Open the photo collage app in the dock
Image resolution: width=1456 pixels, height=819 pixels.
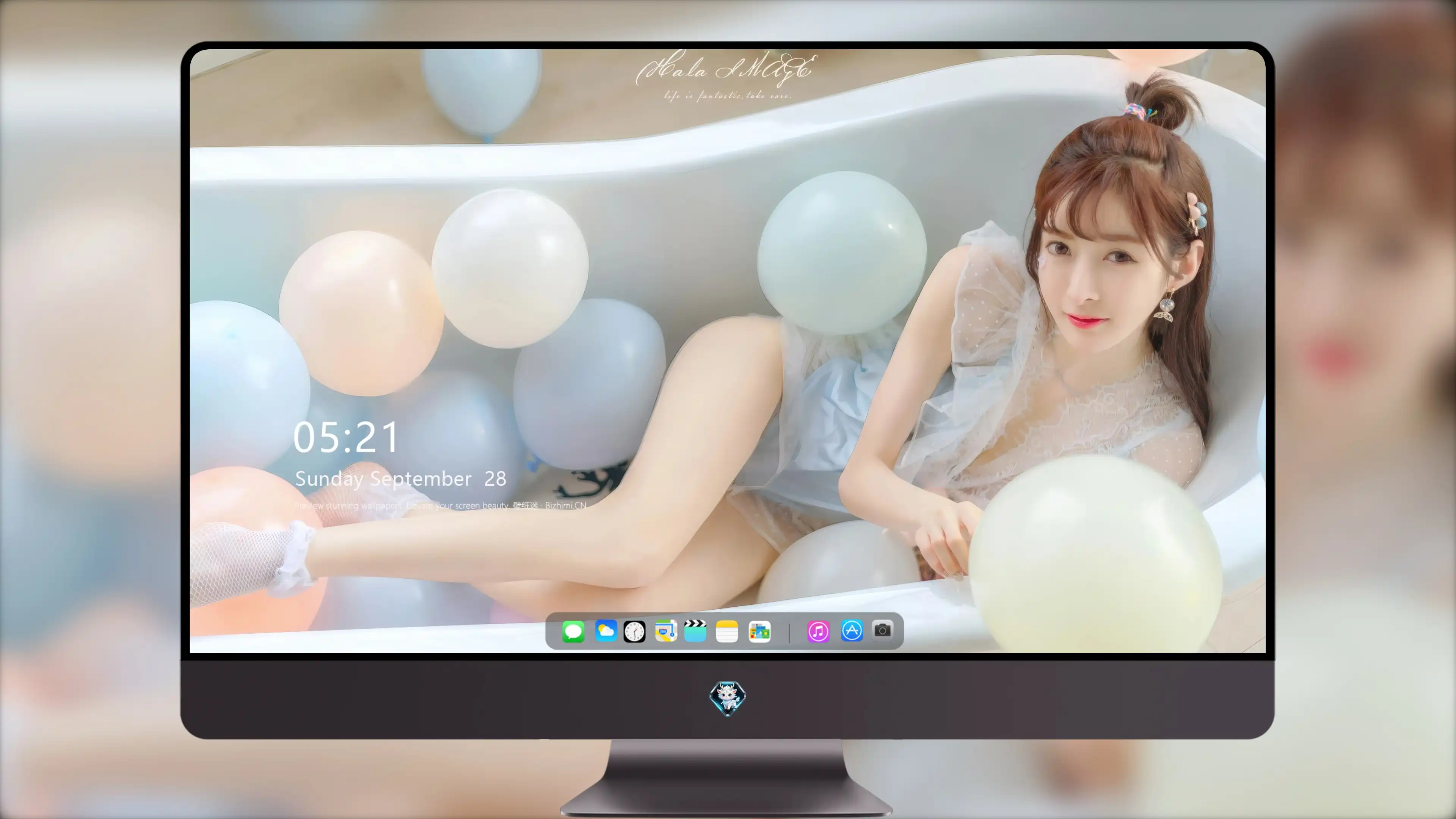point(759,631)
